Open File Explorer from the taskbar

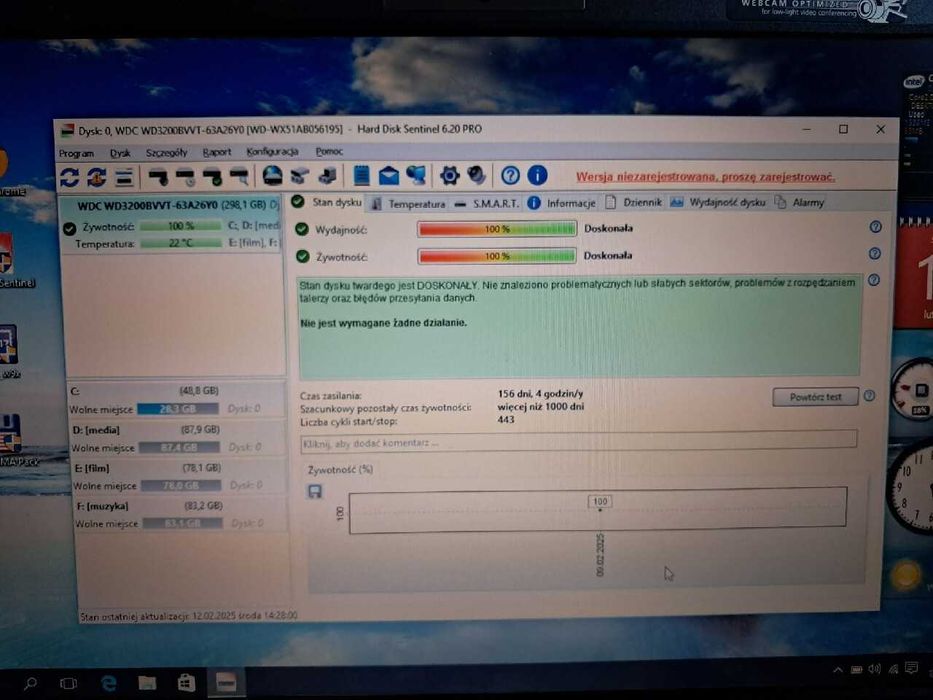(x=147, y=683)
